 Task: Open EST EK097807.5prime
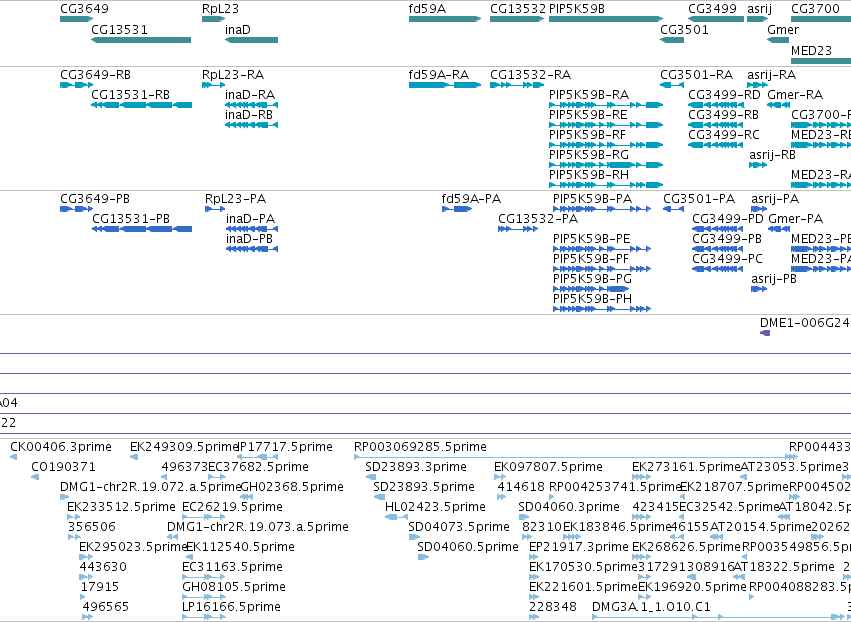pyautogui.click(x=548, y=467)
